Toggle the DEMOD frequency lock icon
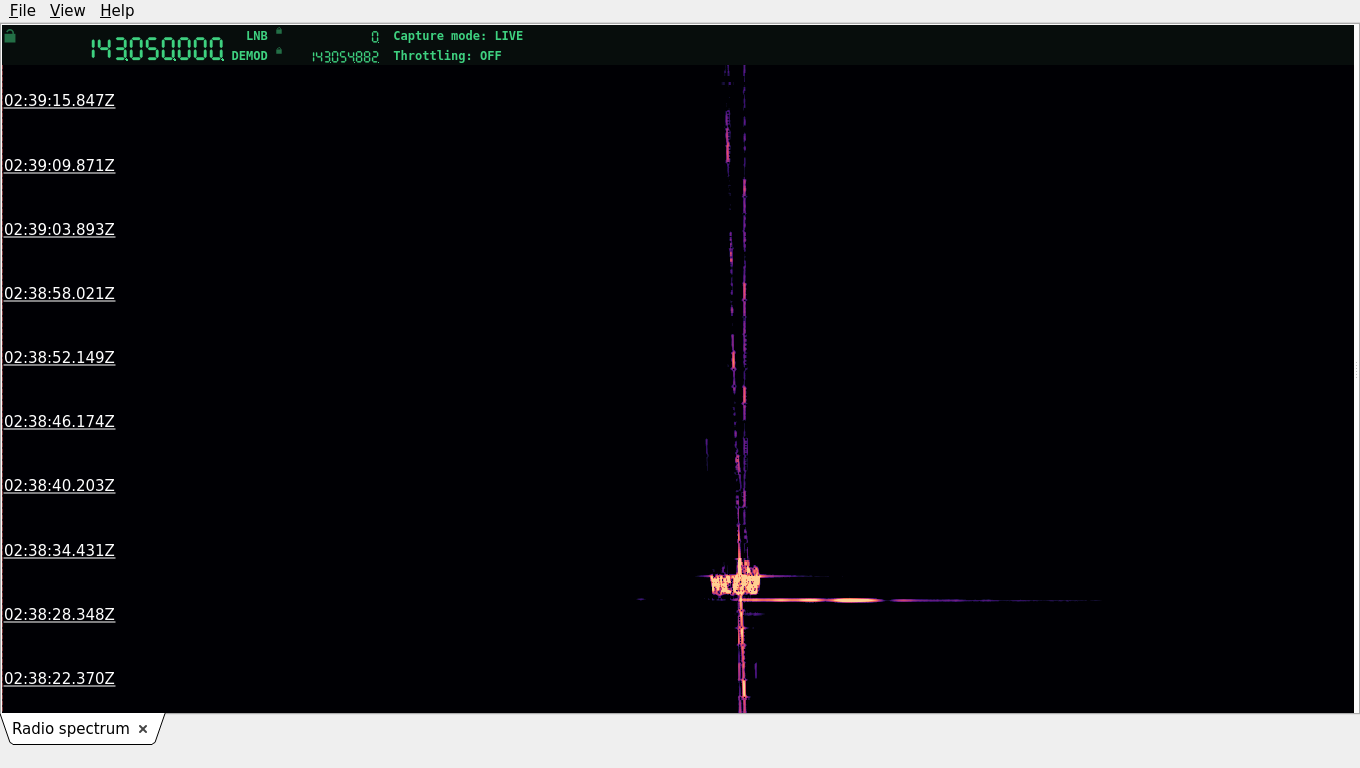Viewport: 1360px width, 768px height. pyautogui.click(x=279, y=51)
